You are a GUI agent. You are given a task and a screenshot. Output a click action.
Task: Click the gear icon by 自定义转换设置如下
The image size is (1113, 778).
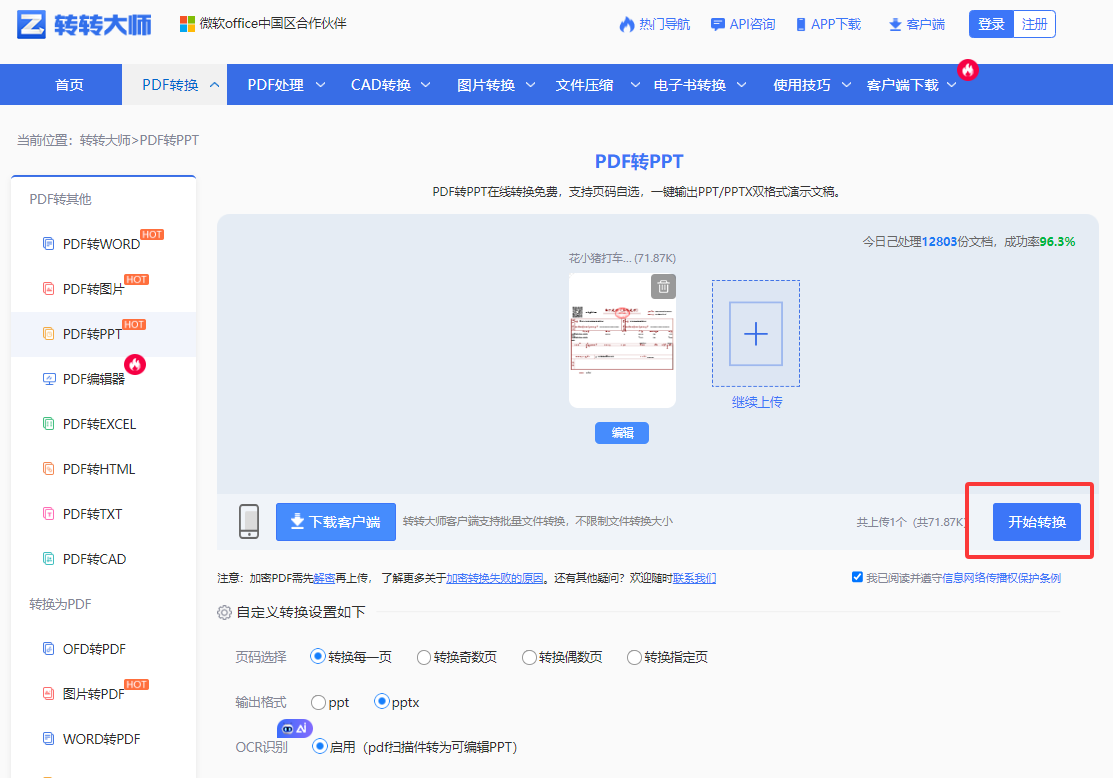224,612
